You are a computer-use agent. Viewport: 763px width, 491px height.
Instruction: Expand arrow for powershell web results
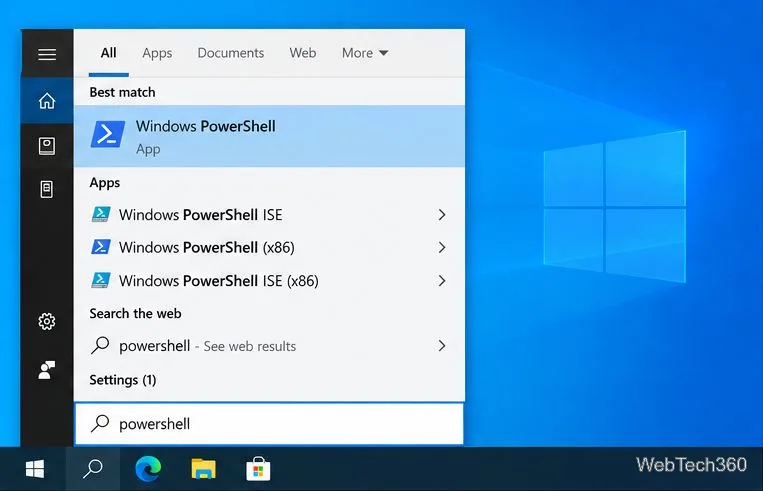(442, 346)
